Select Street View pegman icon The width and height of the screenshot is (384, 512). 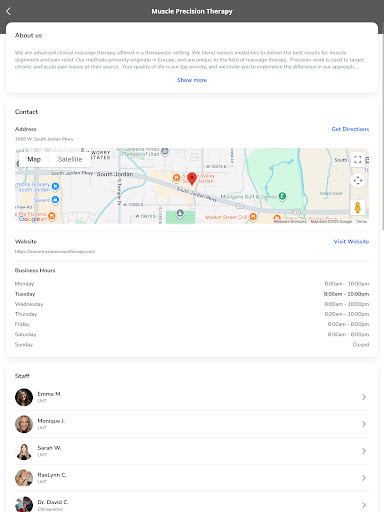pos(358,207)
